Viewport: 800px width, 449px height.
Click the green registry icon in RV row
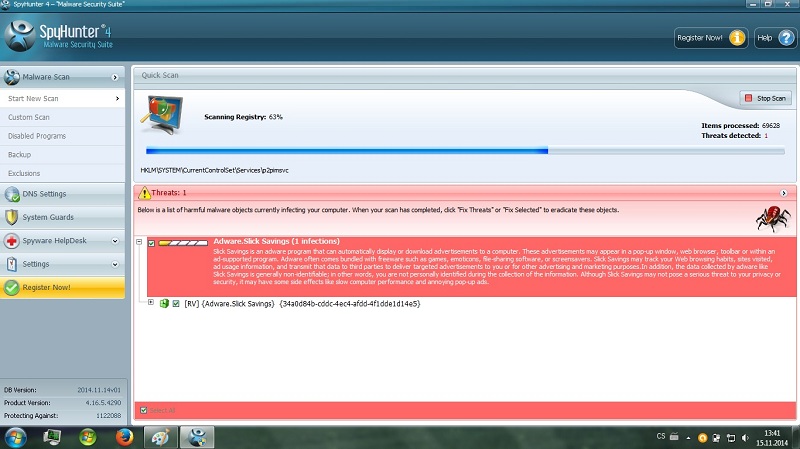[164, 304]
